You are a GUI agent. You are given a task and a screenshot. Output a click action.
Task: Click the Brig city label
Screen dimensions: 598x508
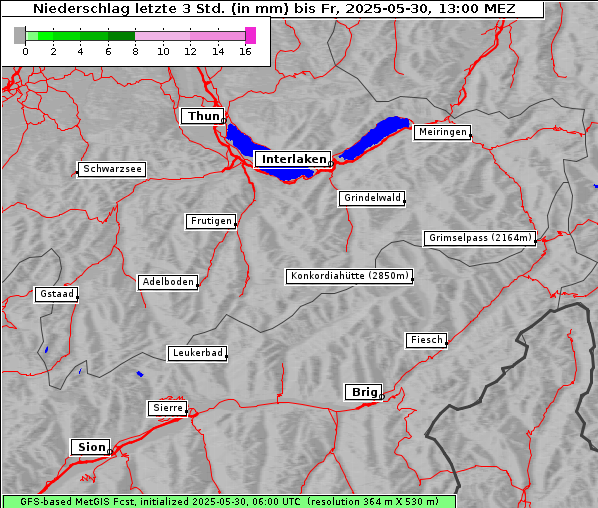364,392
